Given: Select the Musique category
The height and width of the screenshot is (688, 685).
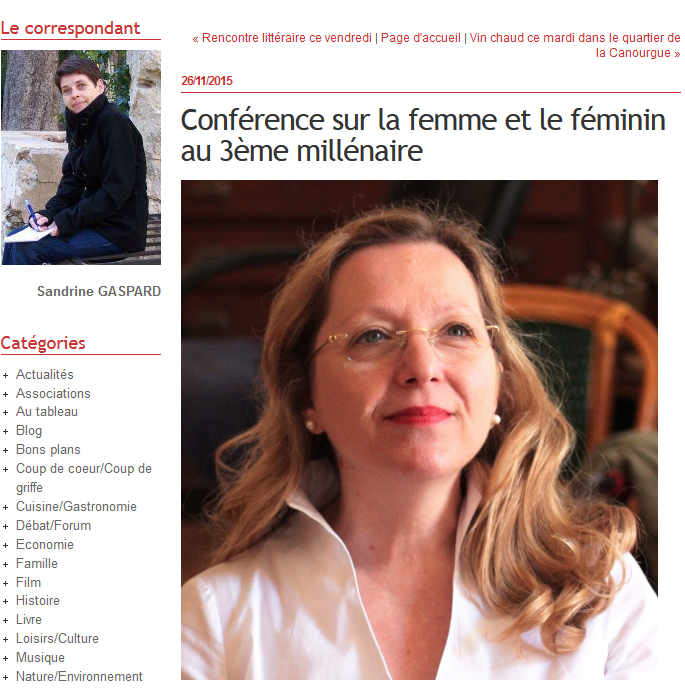Looking at the screenshot, I should pos(40,657).
